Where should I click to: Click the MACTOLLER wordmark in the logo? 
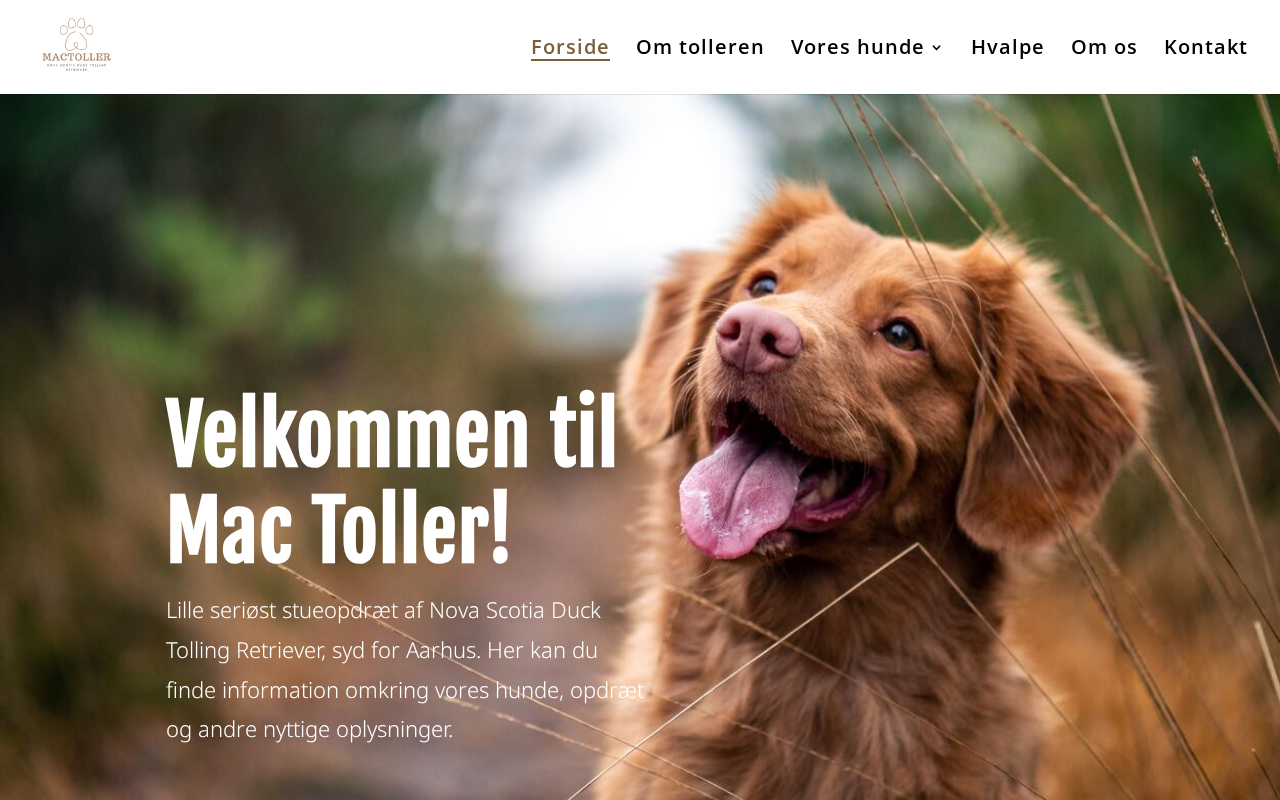(x=77, y=58)
